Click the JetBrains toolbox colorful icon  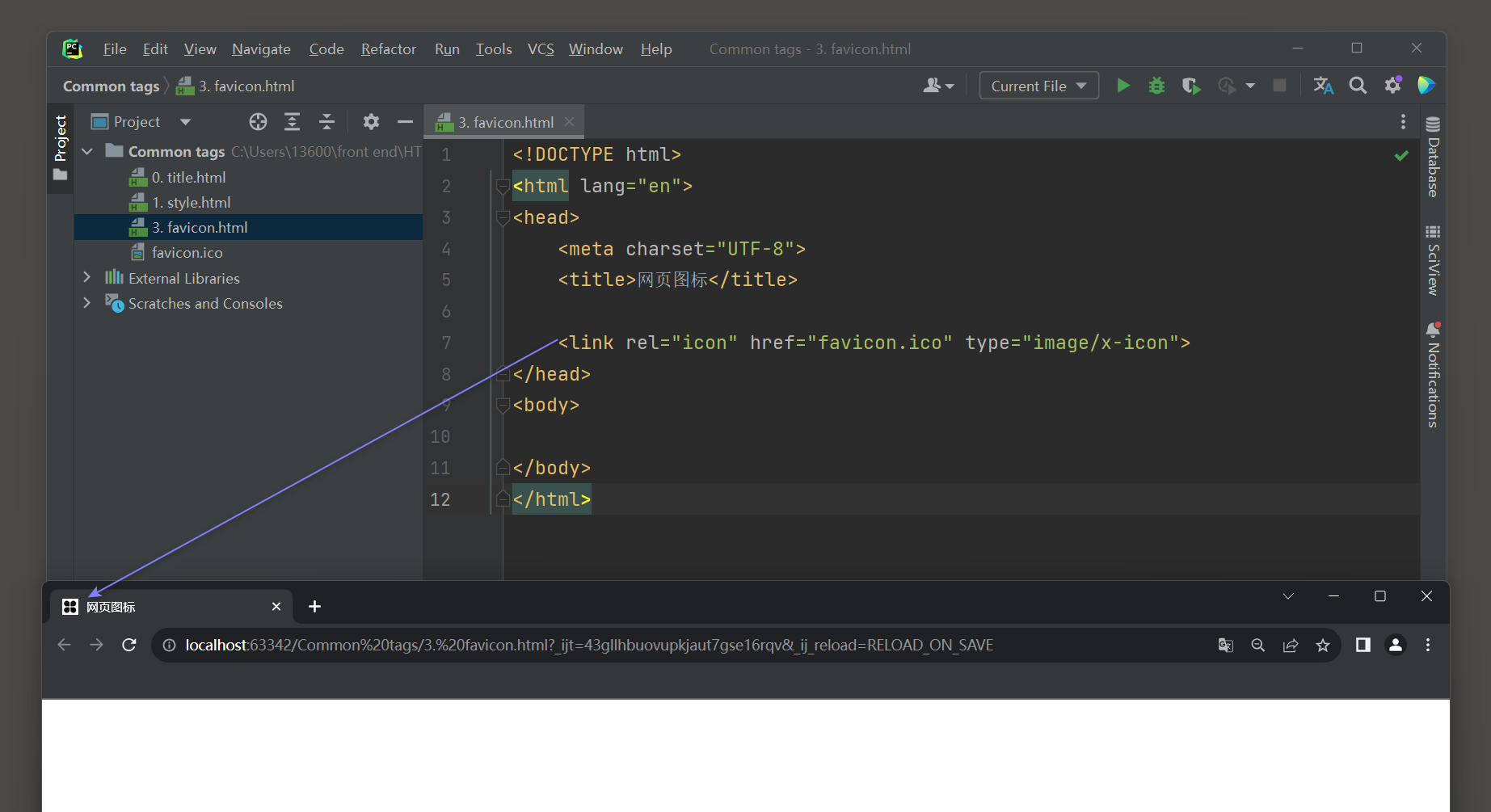1426,85
